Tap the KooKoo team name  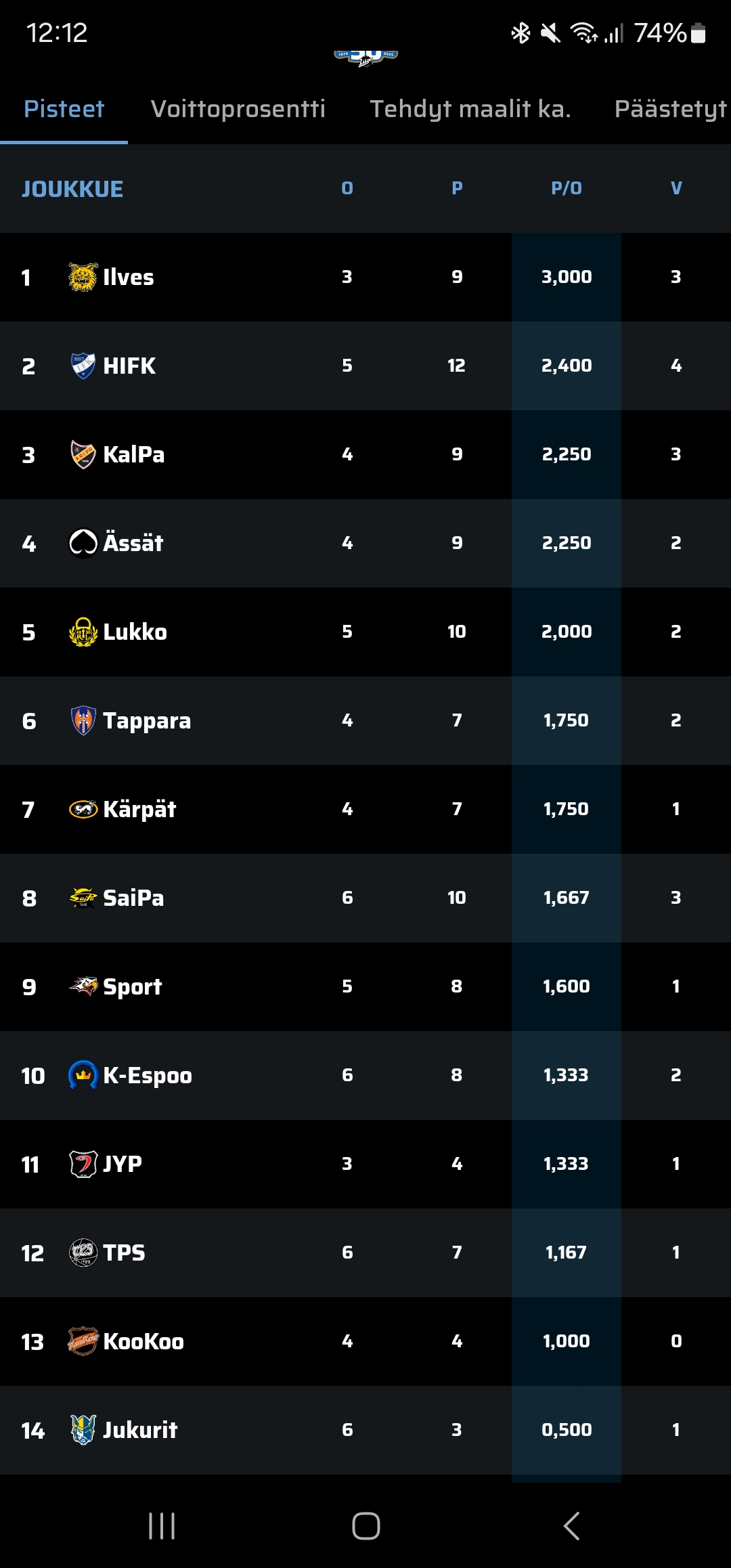(143, 1341)
